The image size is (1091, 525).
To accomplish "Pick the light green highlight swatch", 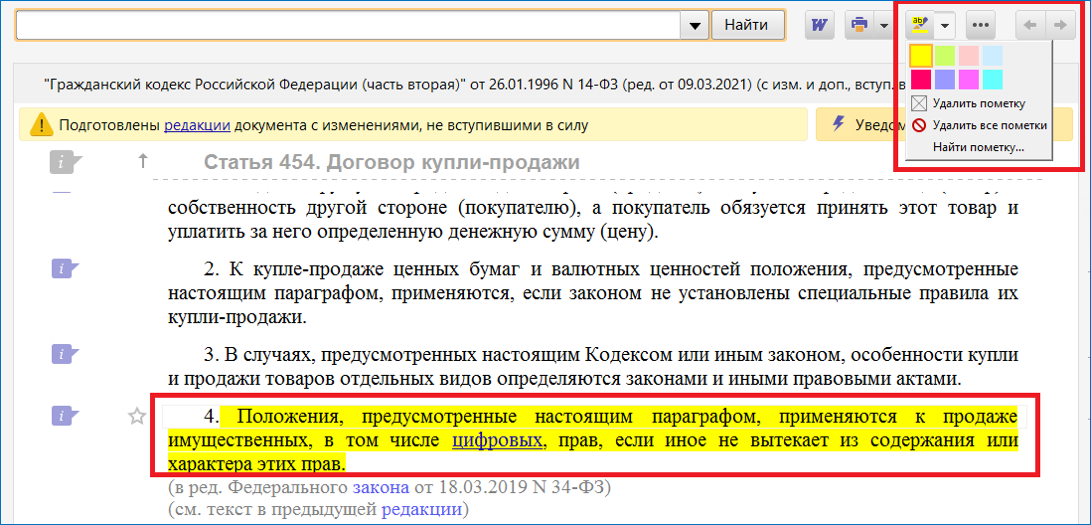I will pyautogui.click(x=945, y=54).
